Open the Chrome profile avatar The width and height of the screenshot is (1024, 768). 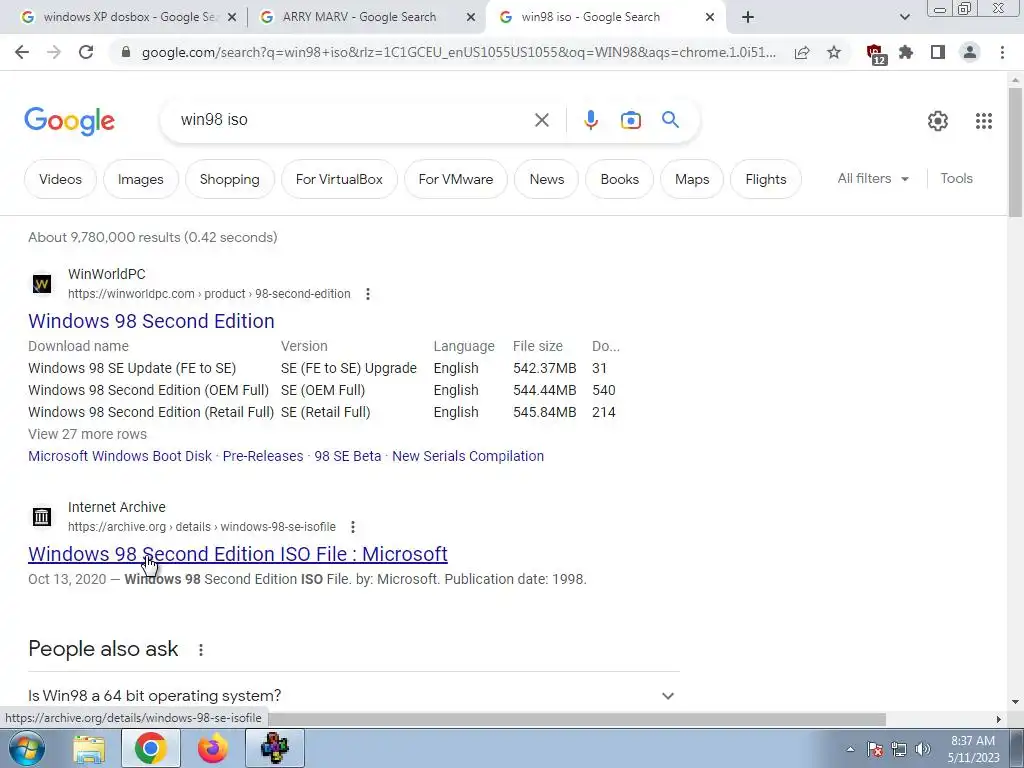(x=970, y=52)
